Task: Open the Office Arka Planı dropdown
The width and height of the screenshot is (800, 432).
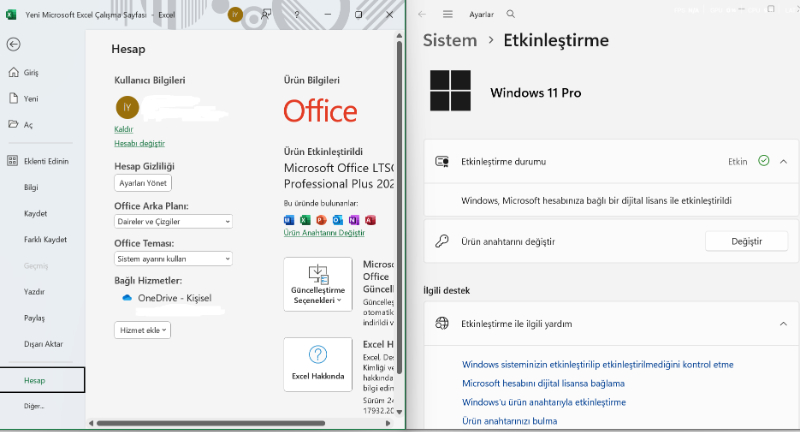Action: point(173,221)
